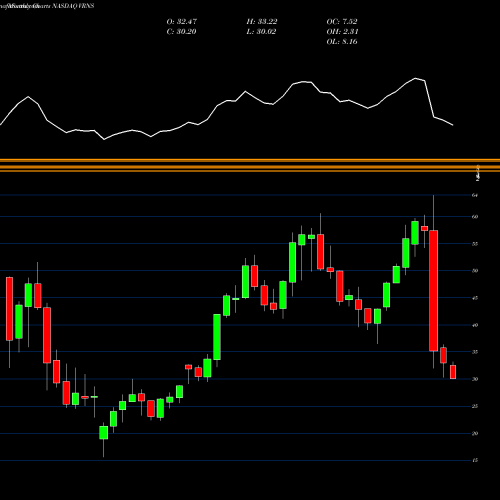This screenshot has width=500, height=500.
Task: Click the 55 price axis label
Action: pyautogui.click(x=475, y=244)
